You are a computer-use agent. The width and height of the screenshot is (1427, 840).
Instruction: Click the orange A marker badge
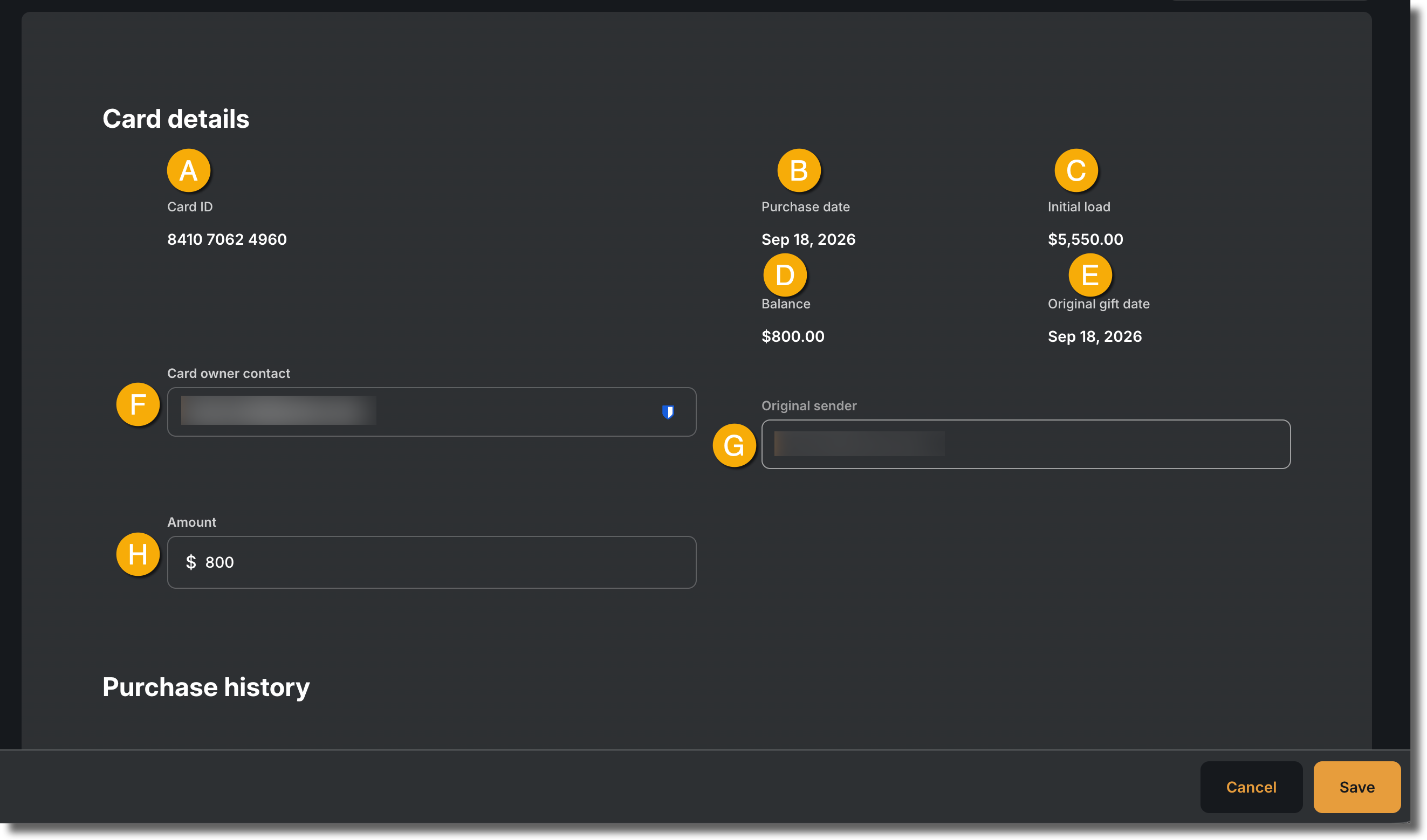coord(189,170)
